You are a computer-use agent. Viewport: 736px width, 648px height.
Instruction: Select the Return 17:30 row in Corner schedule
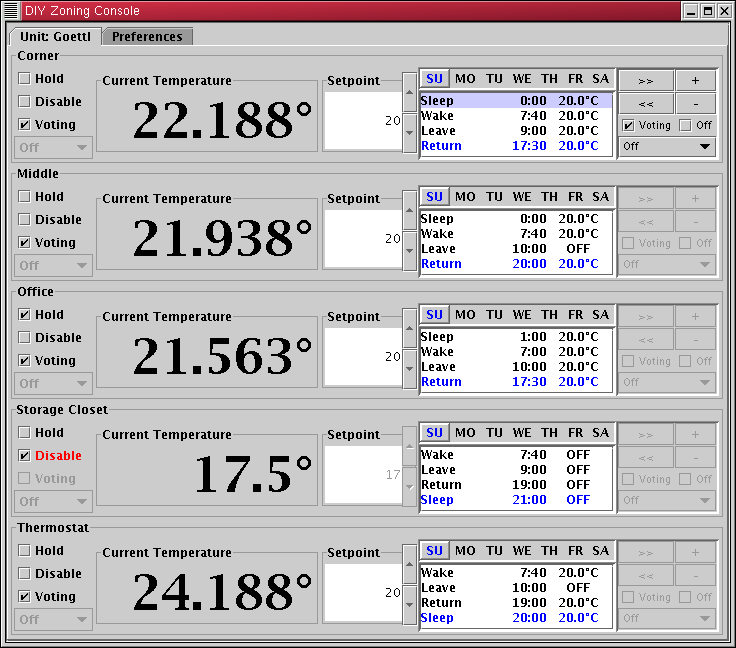click(515, 146)
